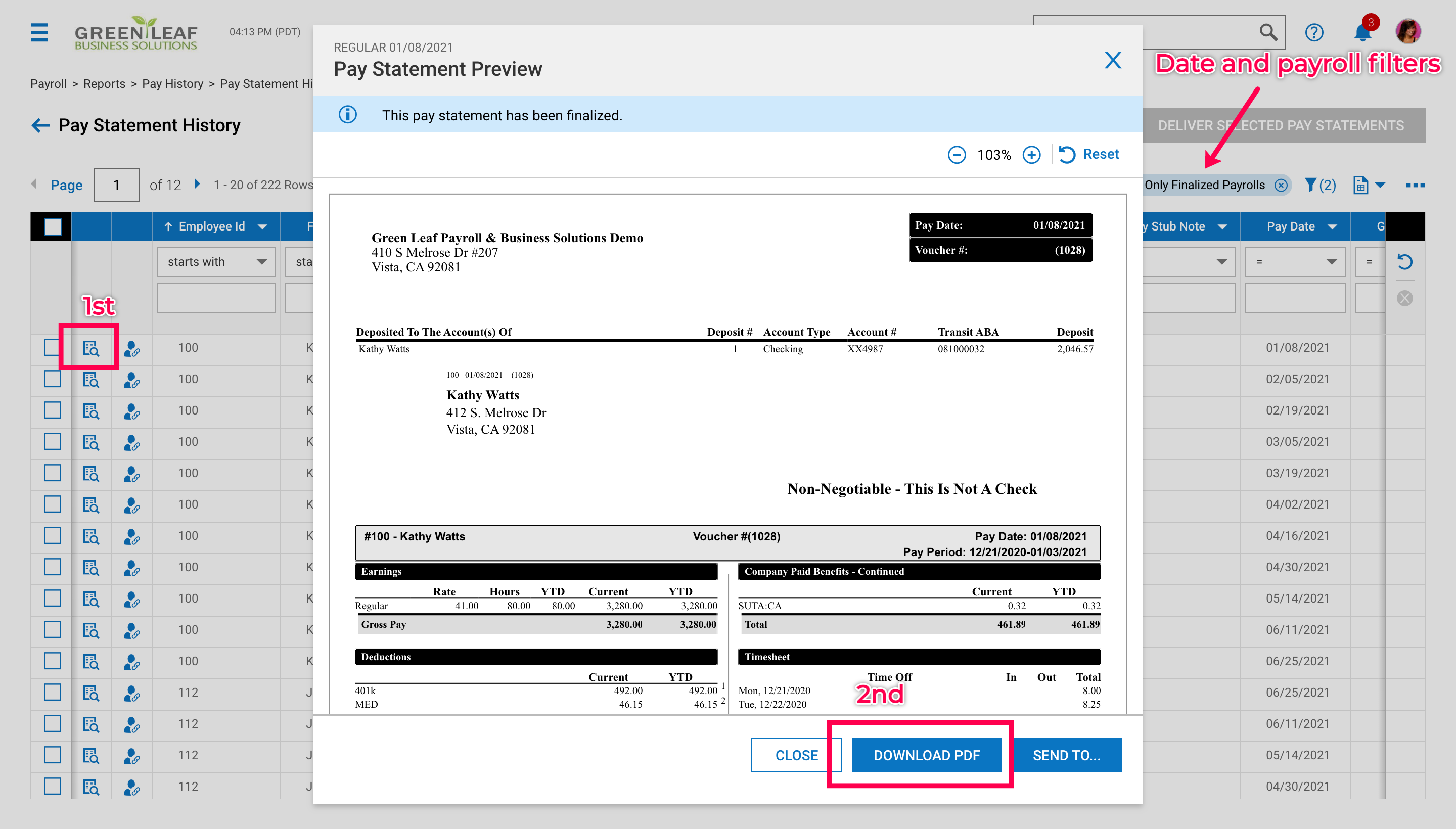
Task: Click the zoom in plus icon
Action: (1031, 155)
